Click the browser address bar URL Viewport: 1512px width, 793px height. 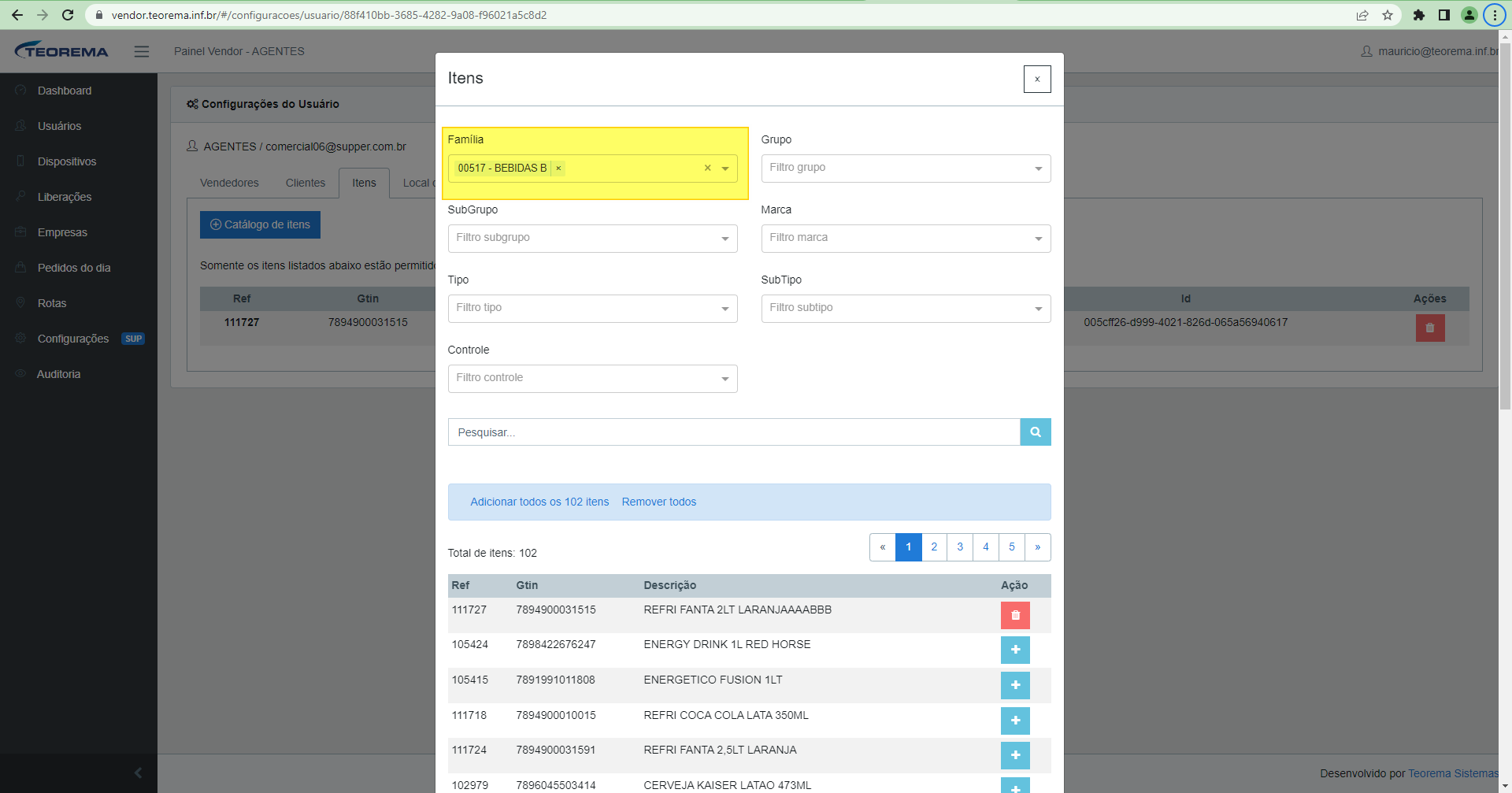329,15
